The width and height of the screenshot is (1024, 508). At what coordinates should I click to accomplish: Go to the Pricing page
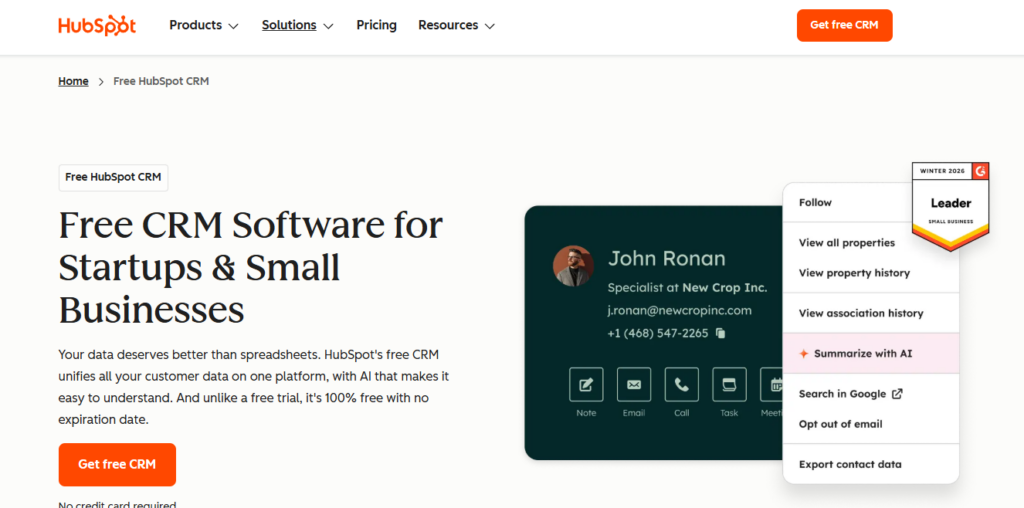376,25
